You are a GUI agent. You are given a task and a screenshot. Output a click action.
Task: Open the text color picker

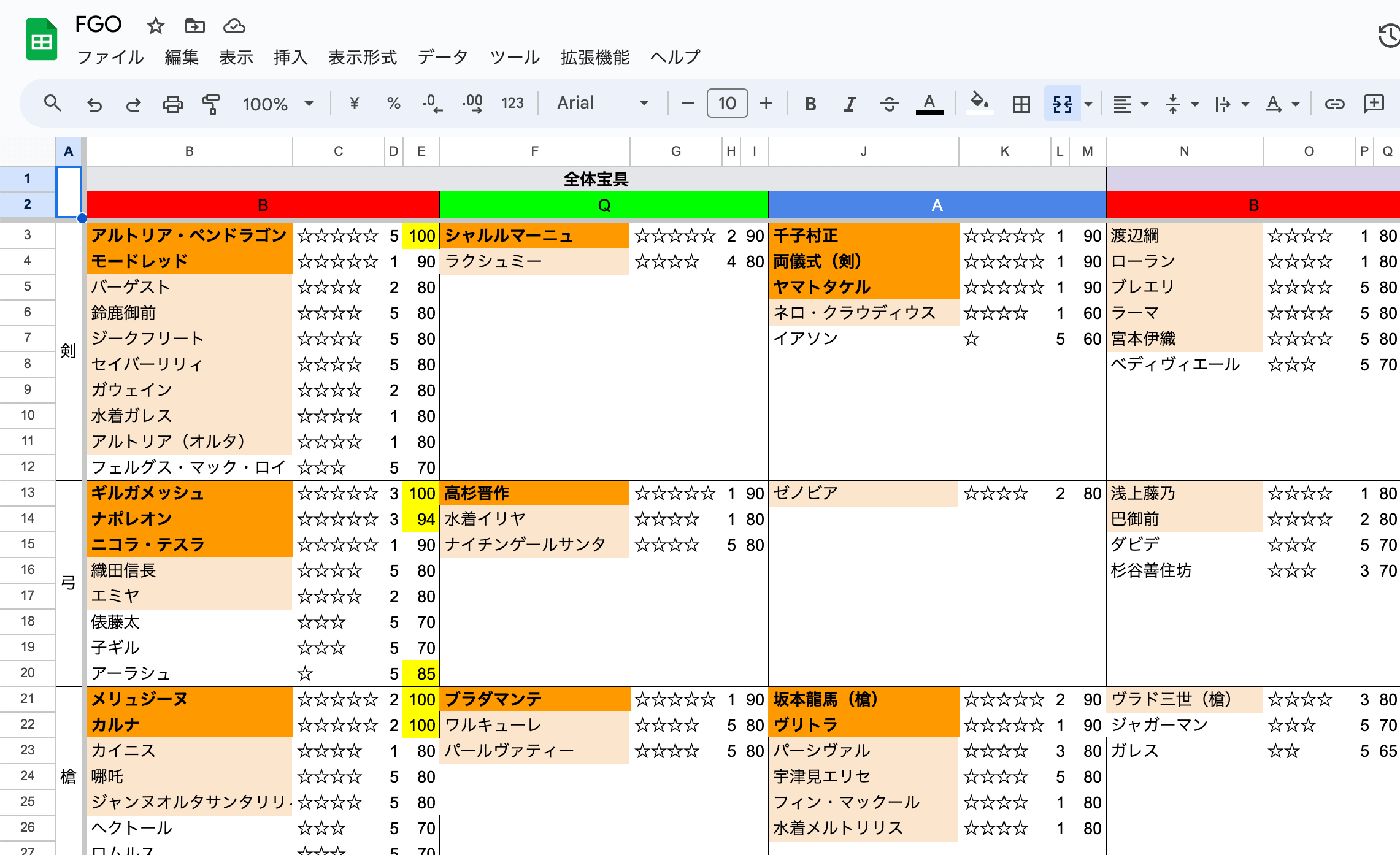[x=929, y=104]
